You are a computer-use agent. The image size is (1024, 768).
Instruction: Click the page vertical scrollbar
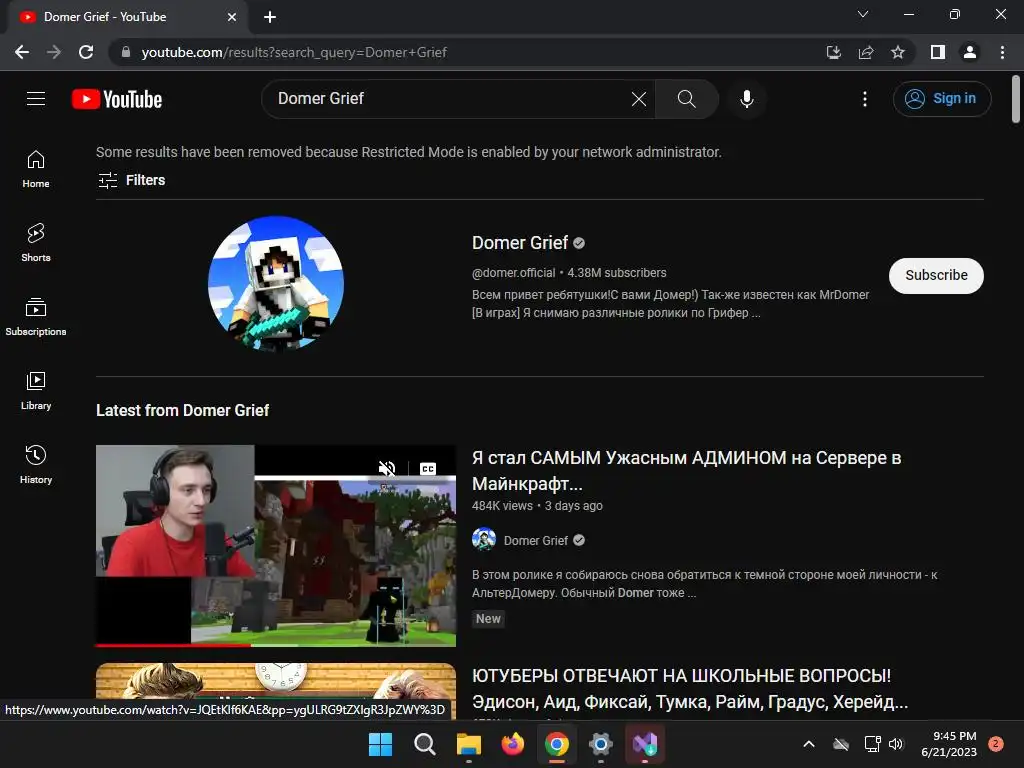pyautogui.click(x=1016, y=99)
